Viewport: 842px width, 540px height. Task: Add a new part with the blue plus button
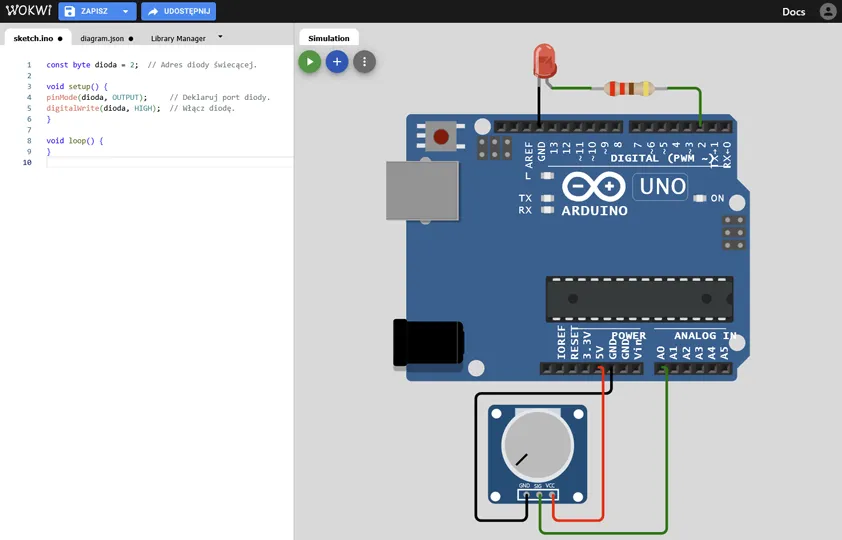(337, 62)
